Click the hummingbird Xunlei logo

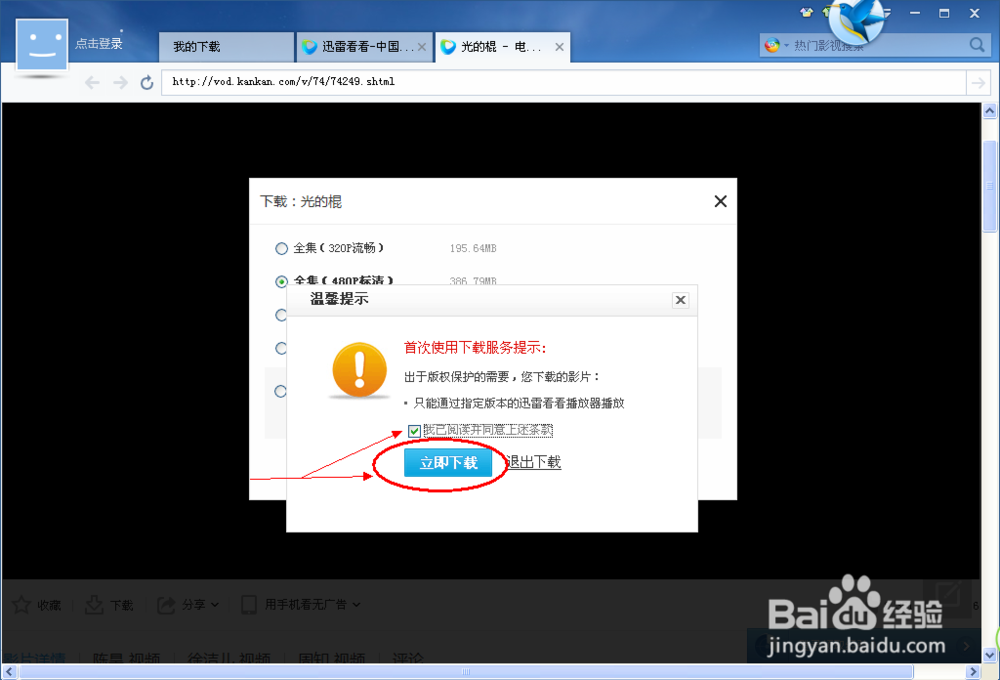point(857,20)
